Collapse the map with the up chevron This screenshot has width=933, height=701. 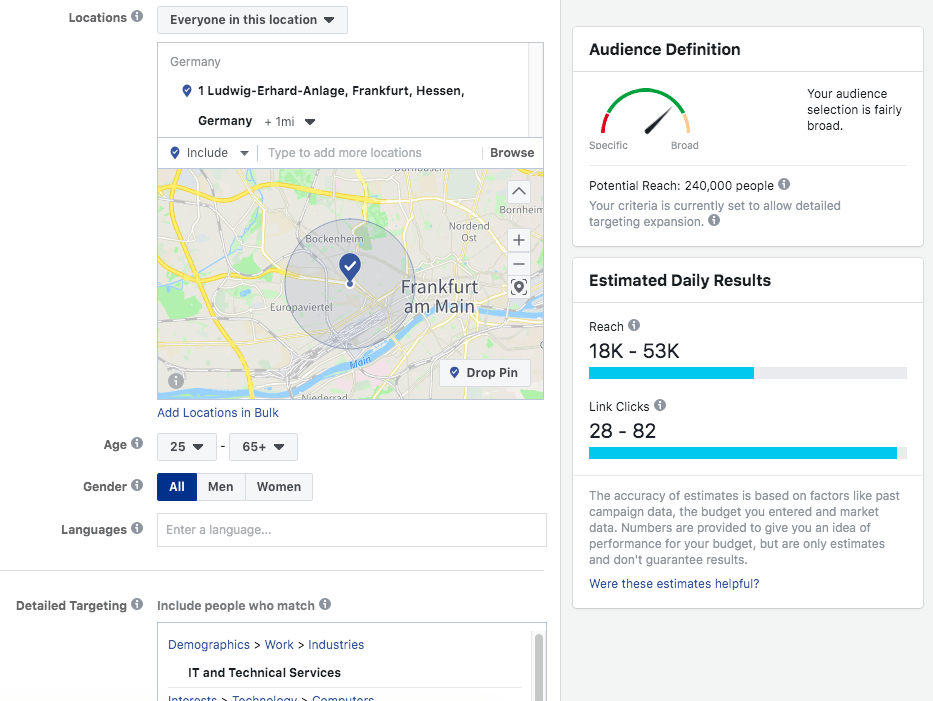pyautogui.click(x=519, y=191)
